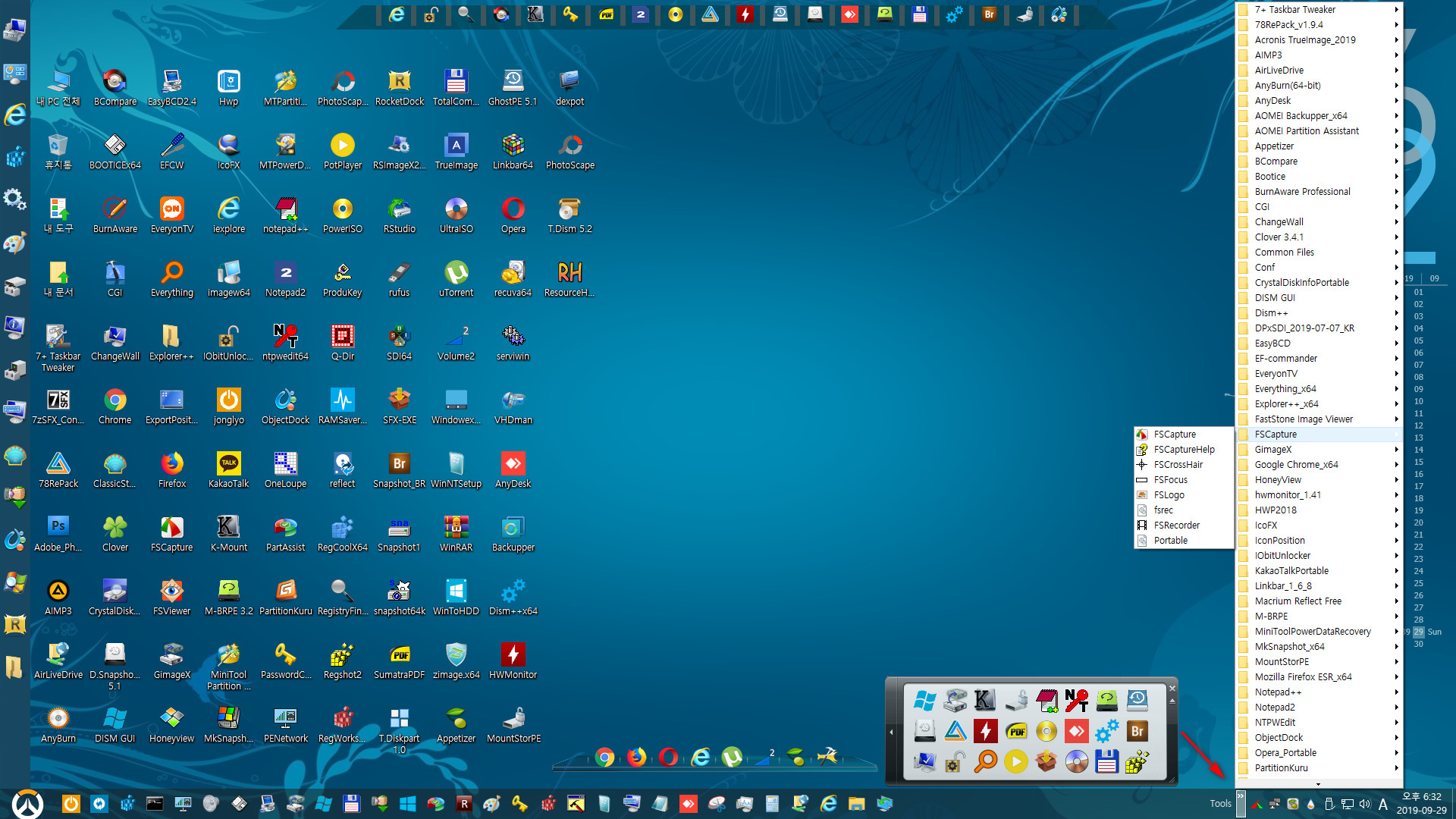Open Chrome from the bottom dock
The width and height of the screenshot is (1456, 819).
604,757
